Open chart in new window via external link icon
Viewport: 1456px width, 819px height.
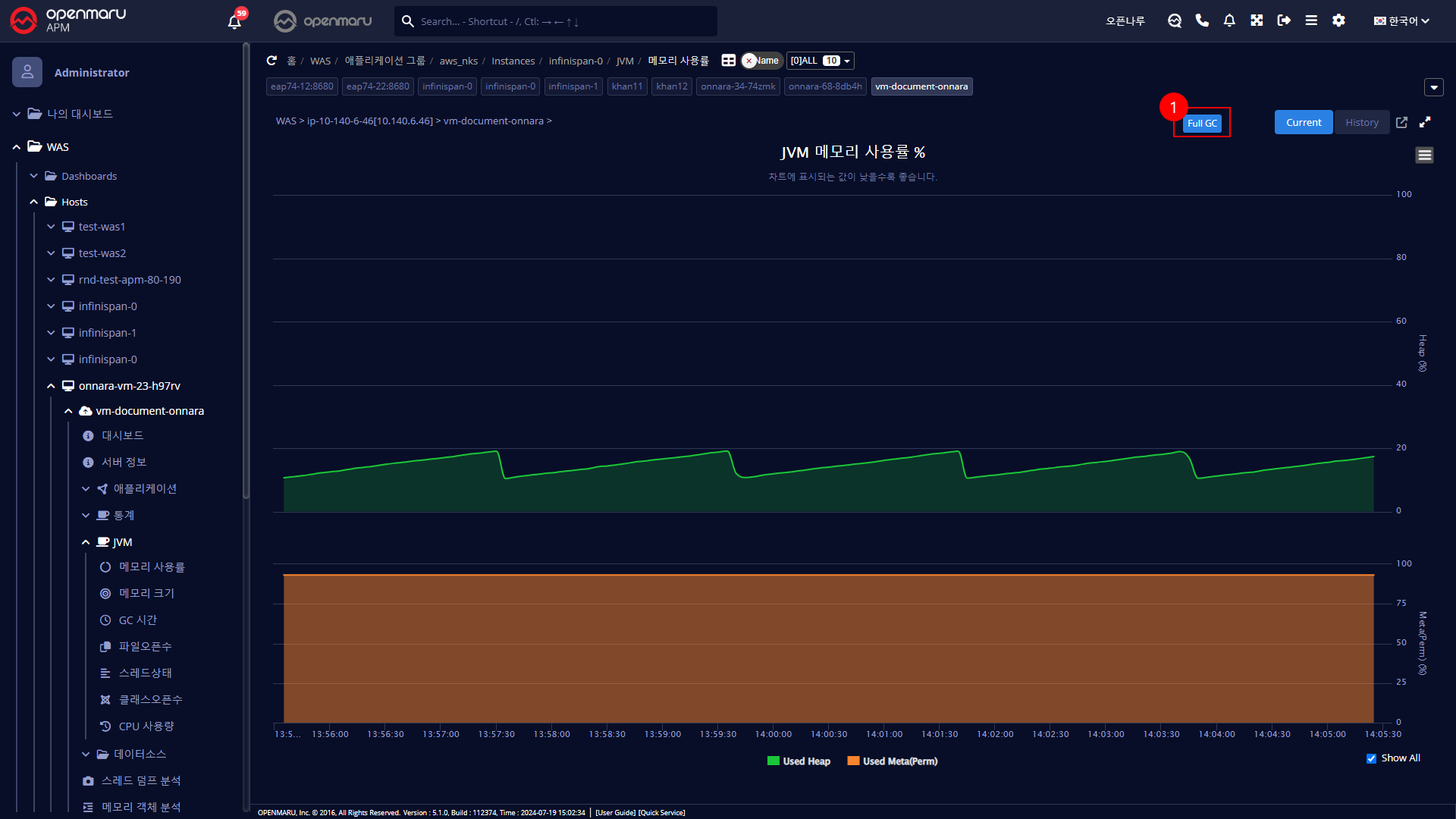[x=1402, y=122]
